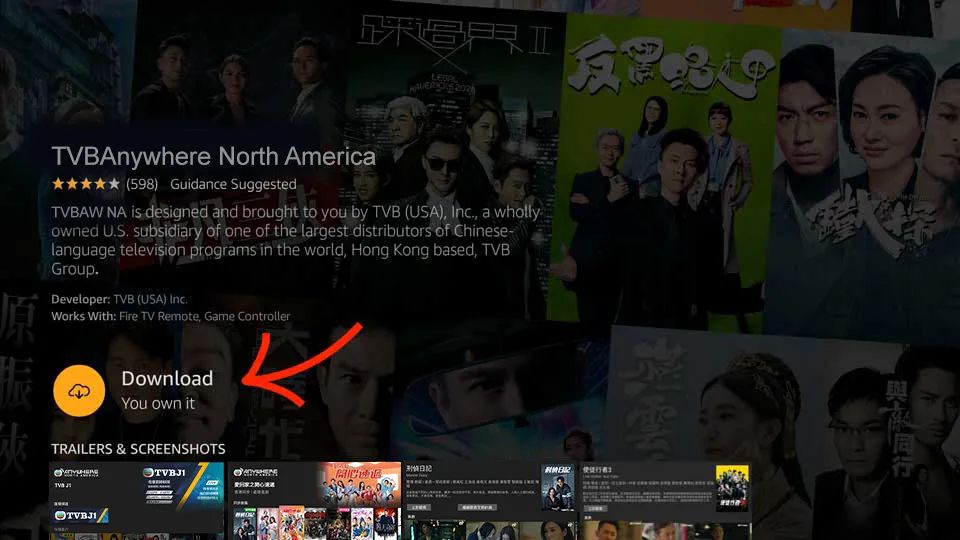Image resolution: width=960 pixels, height=540 pixels.
Task: Open the third screenshot thumbnail with blue poster
Action: 490,501
